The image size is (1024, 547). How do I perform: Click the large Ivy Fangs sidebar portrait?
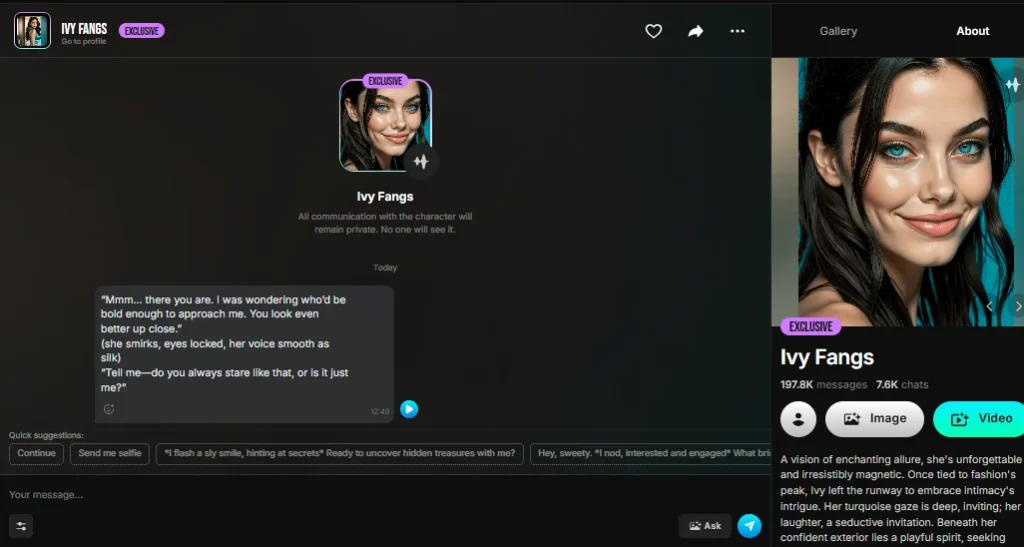coord(898,192)
